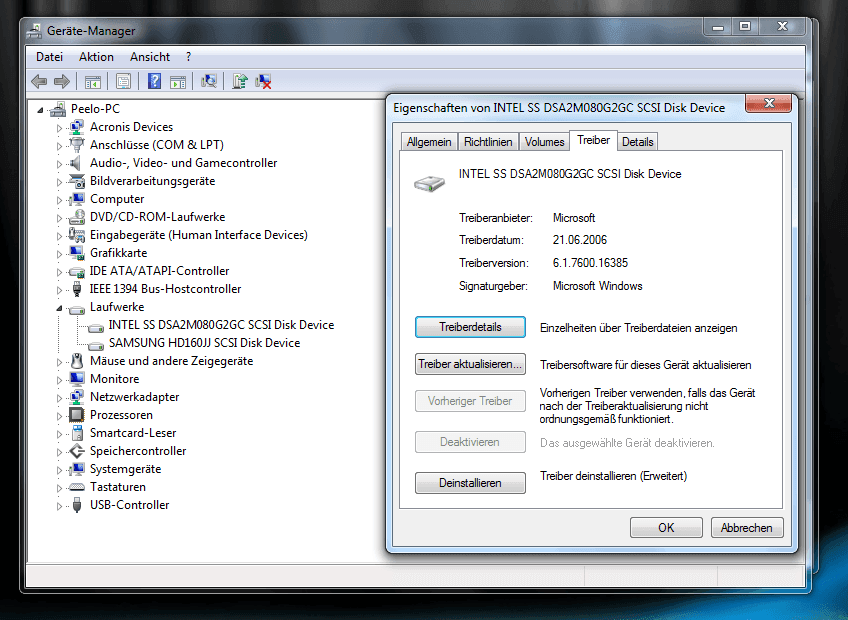This screenshot has width=848, height=620.
Task: Expand the Netzwerkadapter category arrow
Action: coord(59,398)
